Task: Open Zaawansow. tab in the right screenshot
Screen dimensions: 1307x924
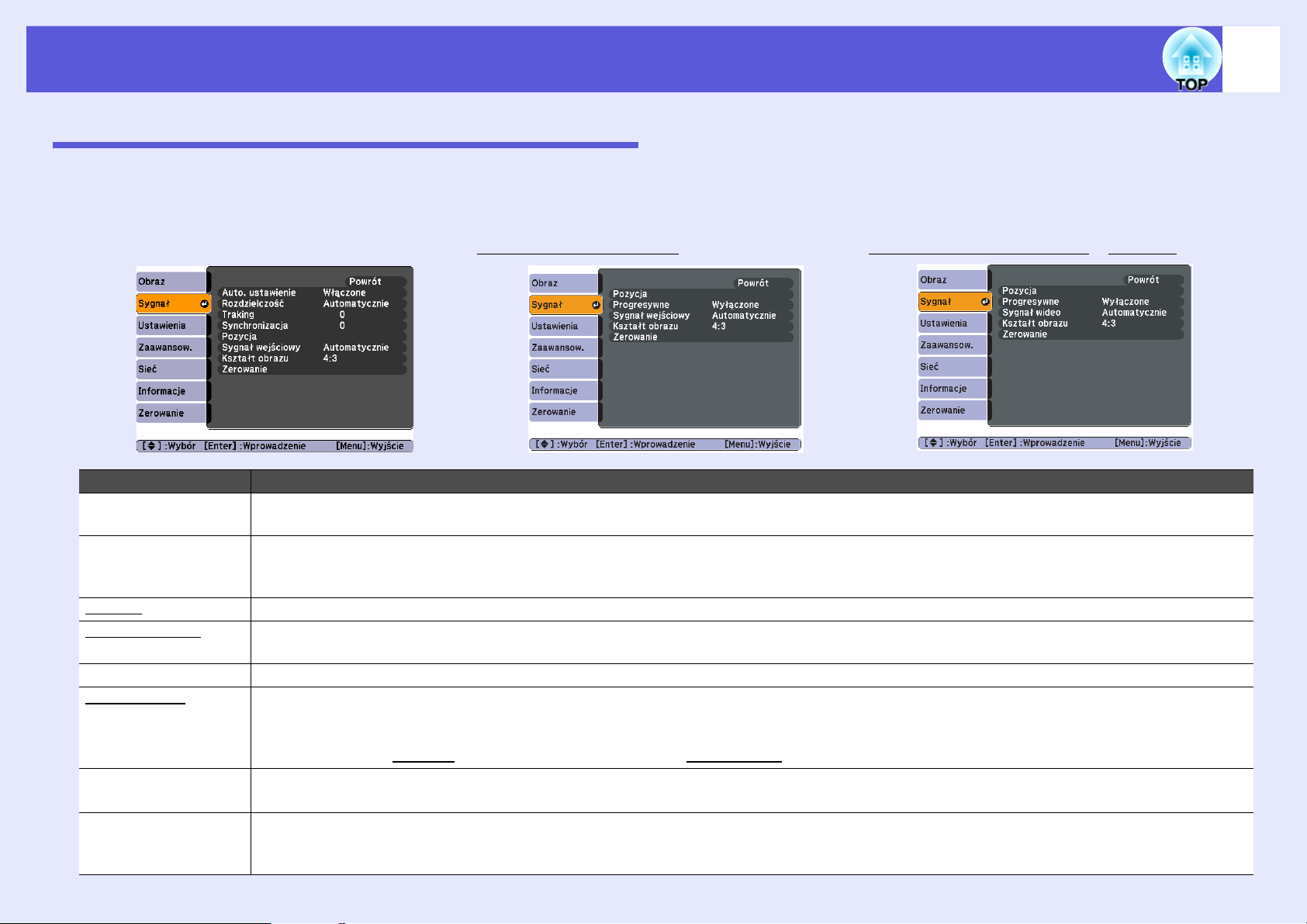Action: (953, 345)
